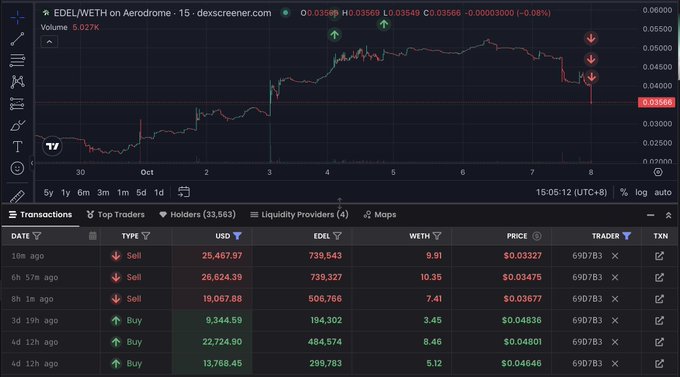Select the Text annotation tool

[x=17, y=147]
